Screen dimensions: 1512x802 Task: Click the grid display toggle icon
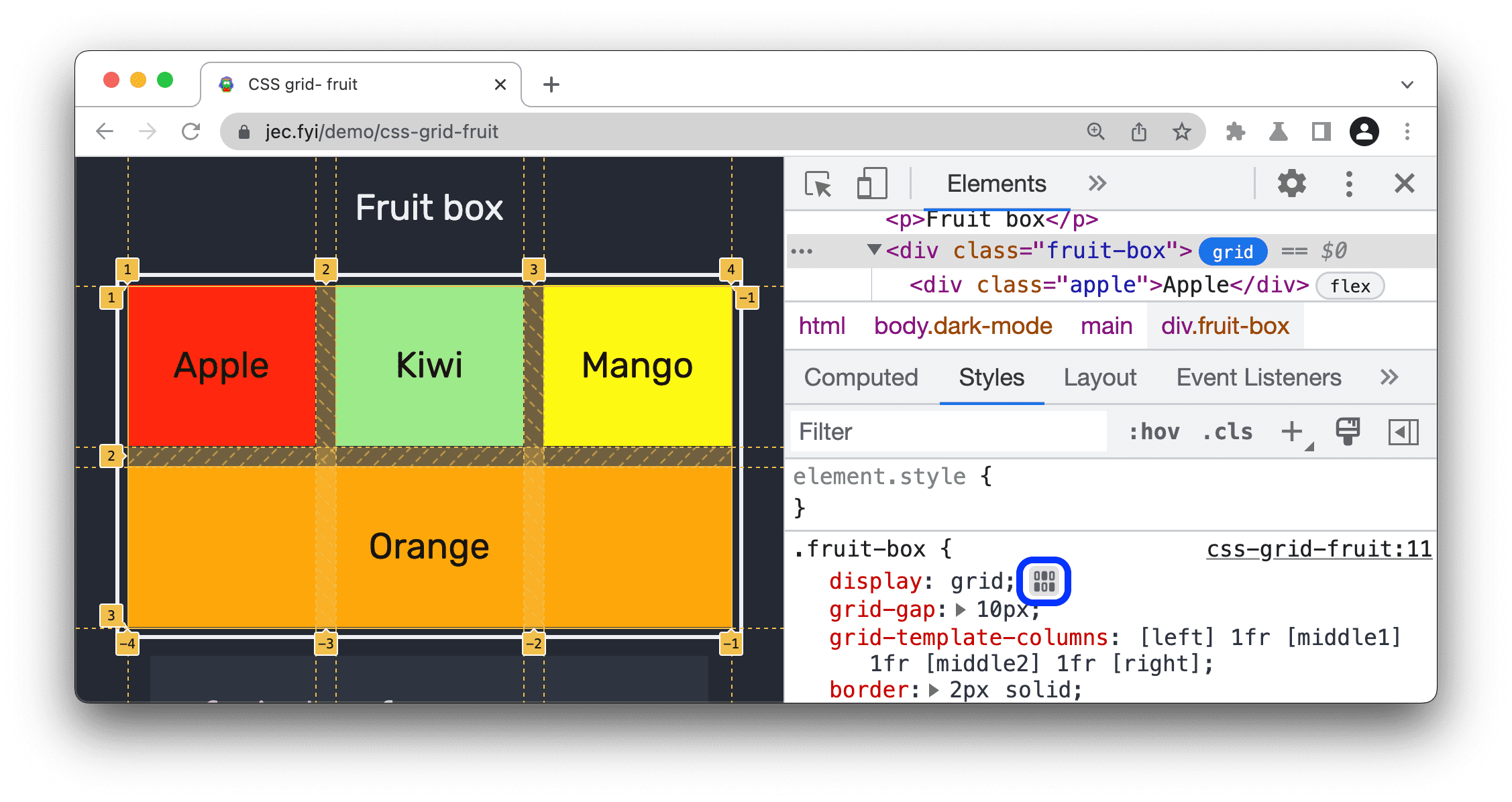1043,582
